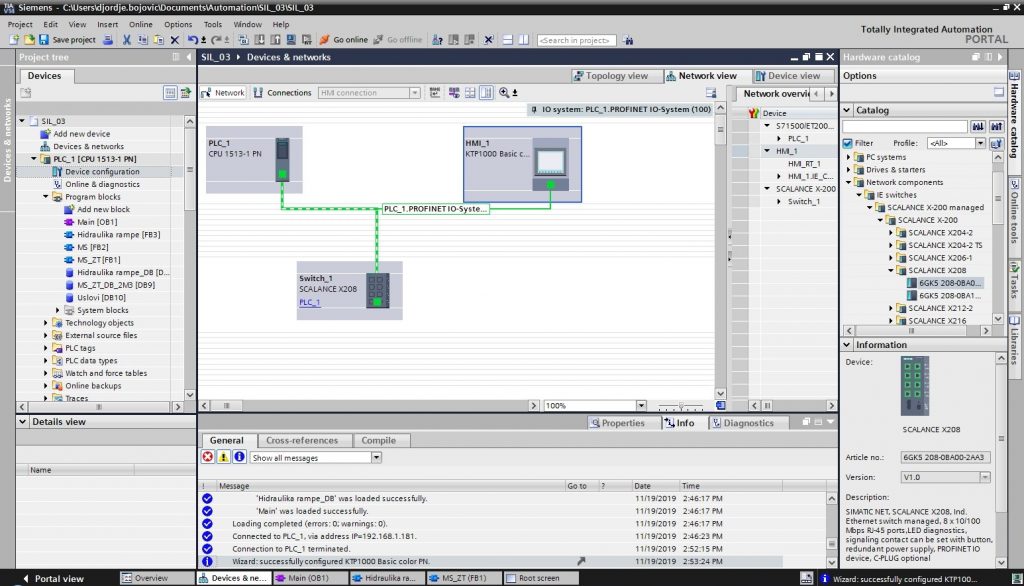1024x586 pixels.
Task: Click the zoom magnifier icon in network toolbar
Action: pos(504,93)
